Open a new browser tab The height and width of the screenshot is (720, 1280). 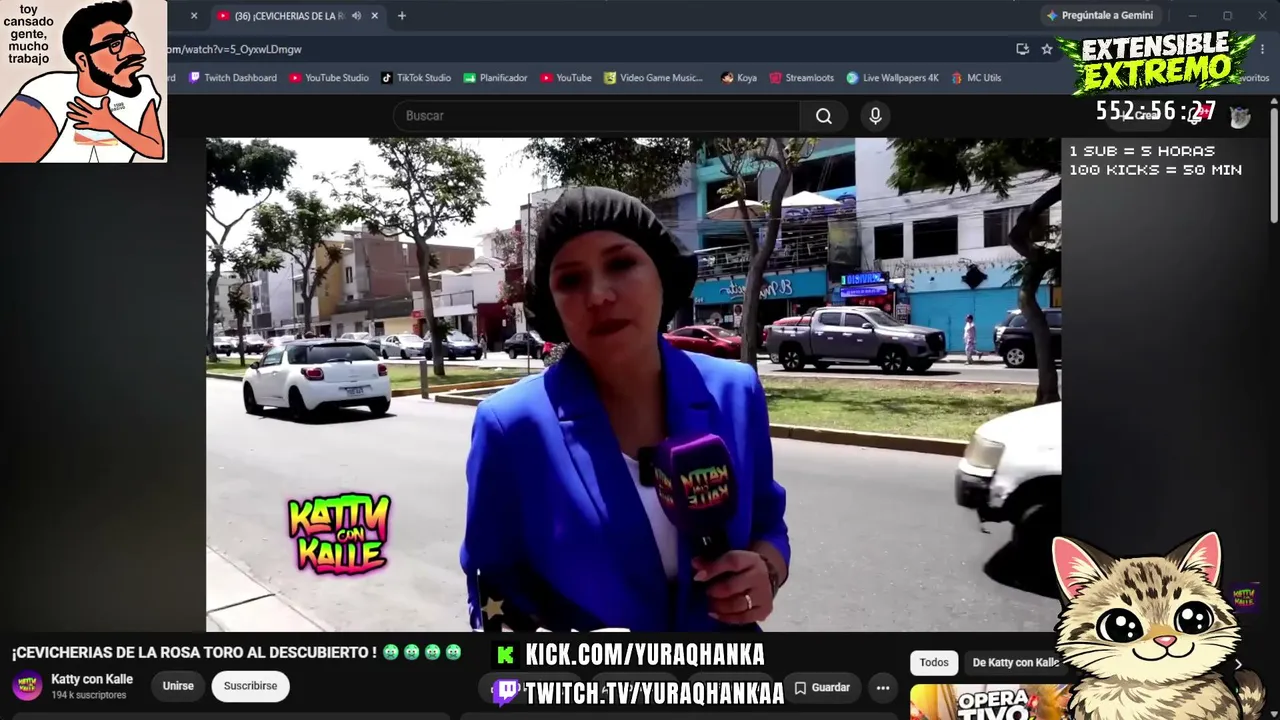[402, 16]
